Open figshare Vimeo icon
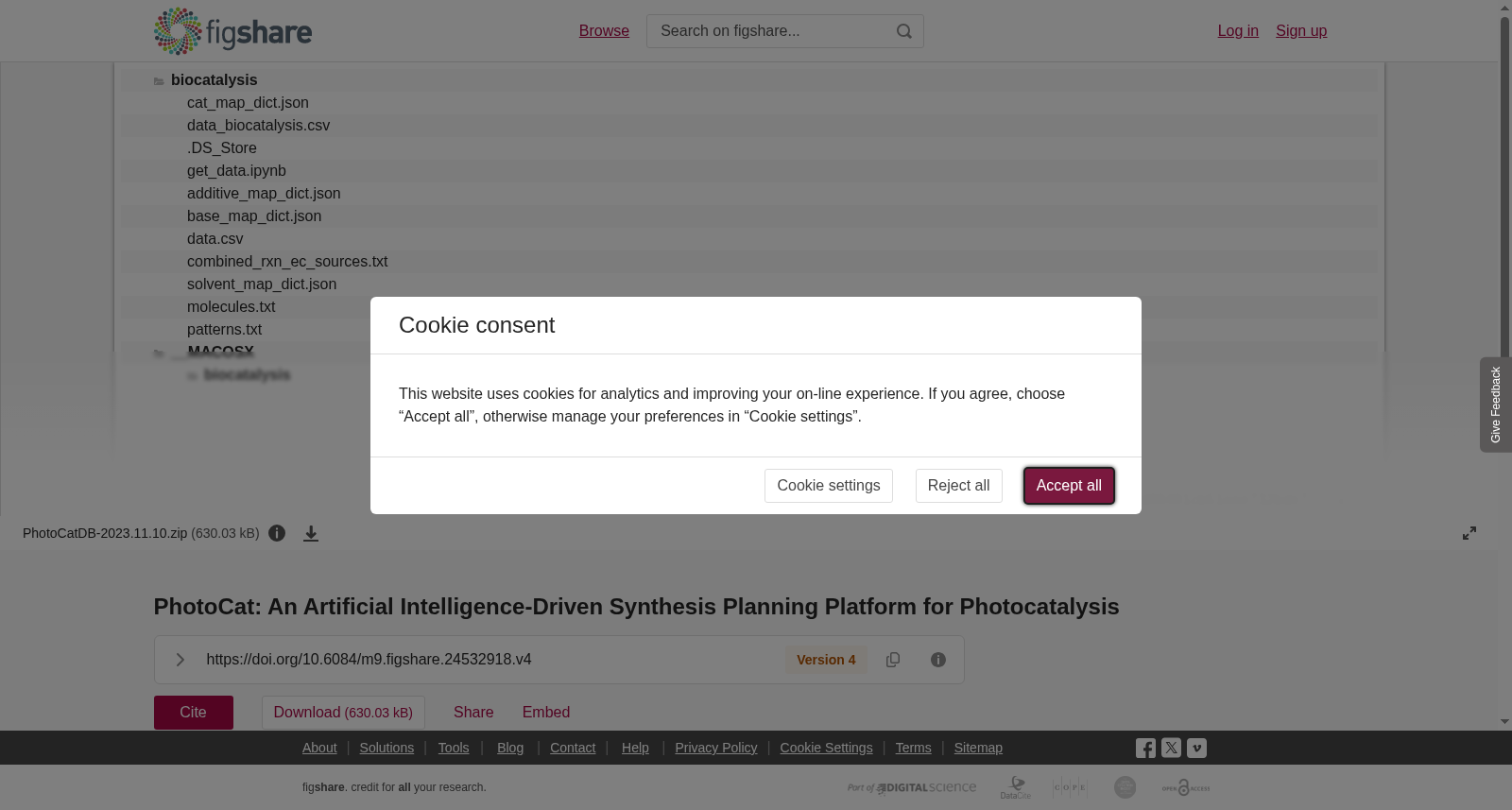 click(1196, 748)
